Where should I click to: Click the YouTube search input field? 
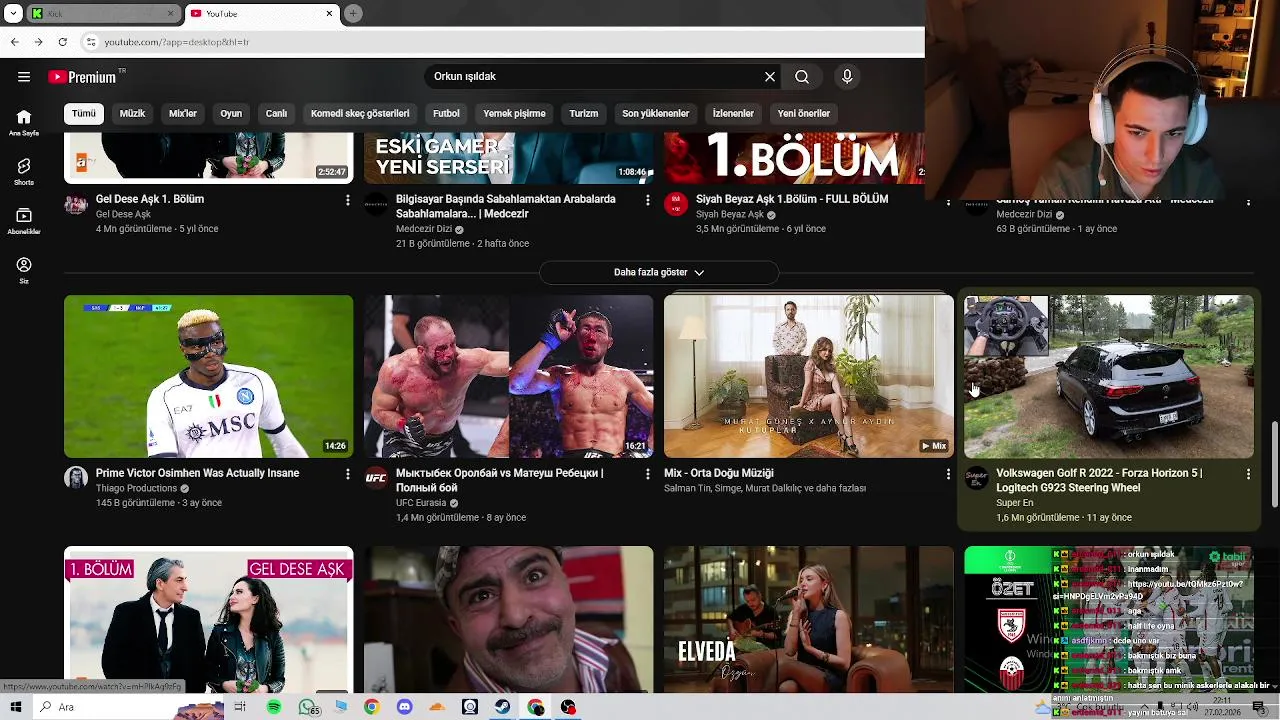coord(595,77)
